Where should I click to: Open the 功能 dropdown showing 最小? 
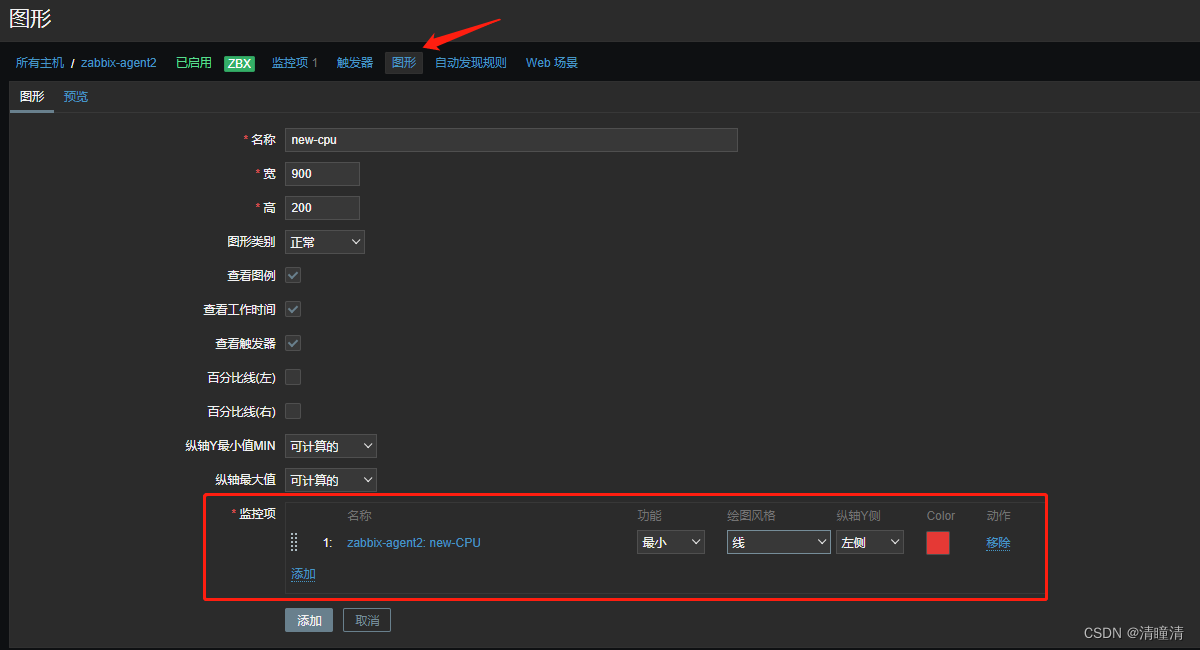coord(671,542)
